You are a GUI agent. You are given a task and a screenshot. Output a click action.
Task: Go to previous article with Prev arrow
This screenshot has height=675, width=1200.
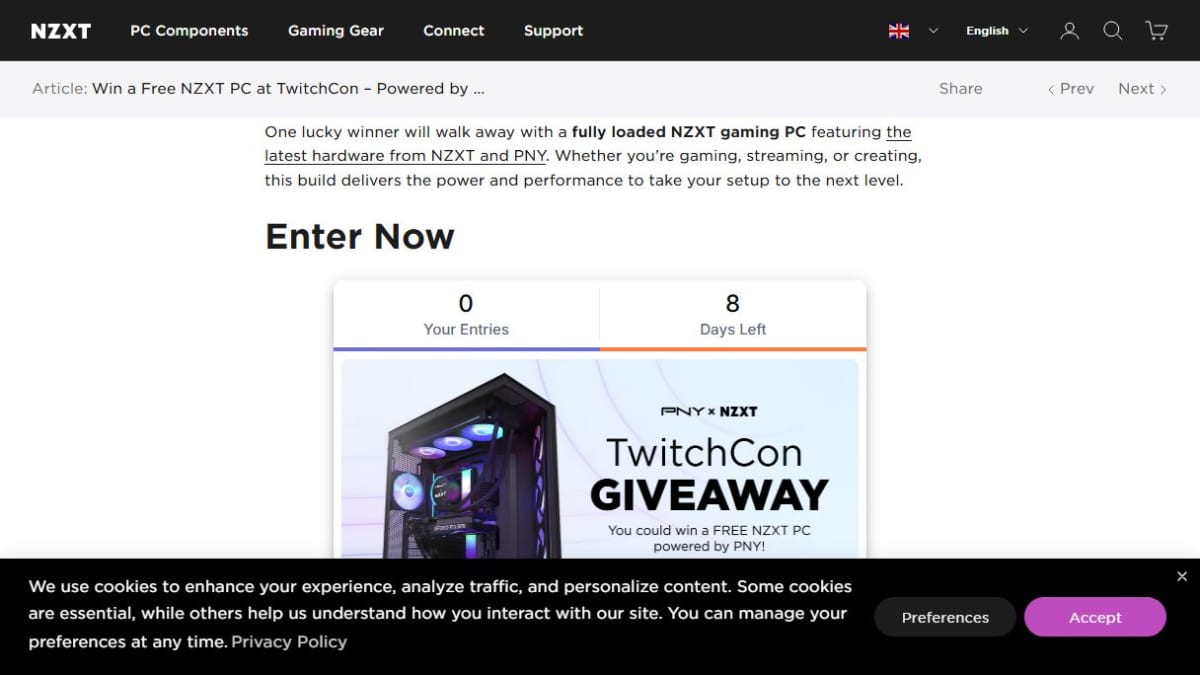[1070, 88]
